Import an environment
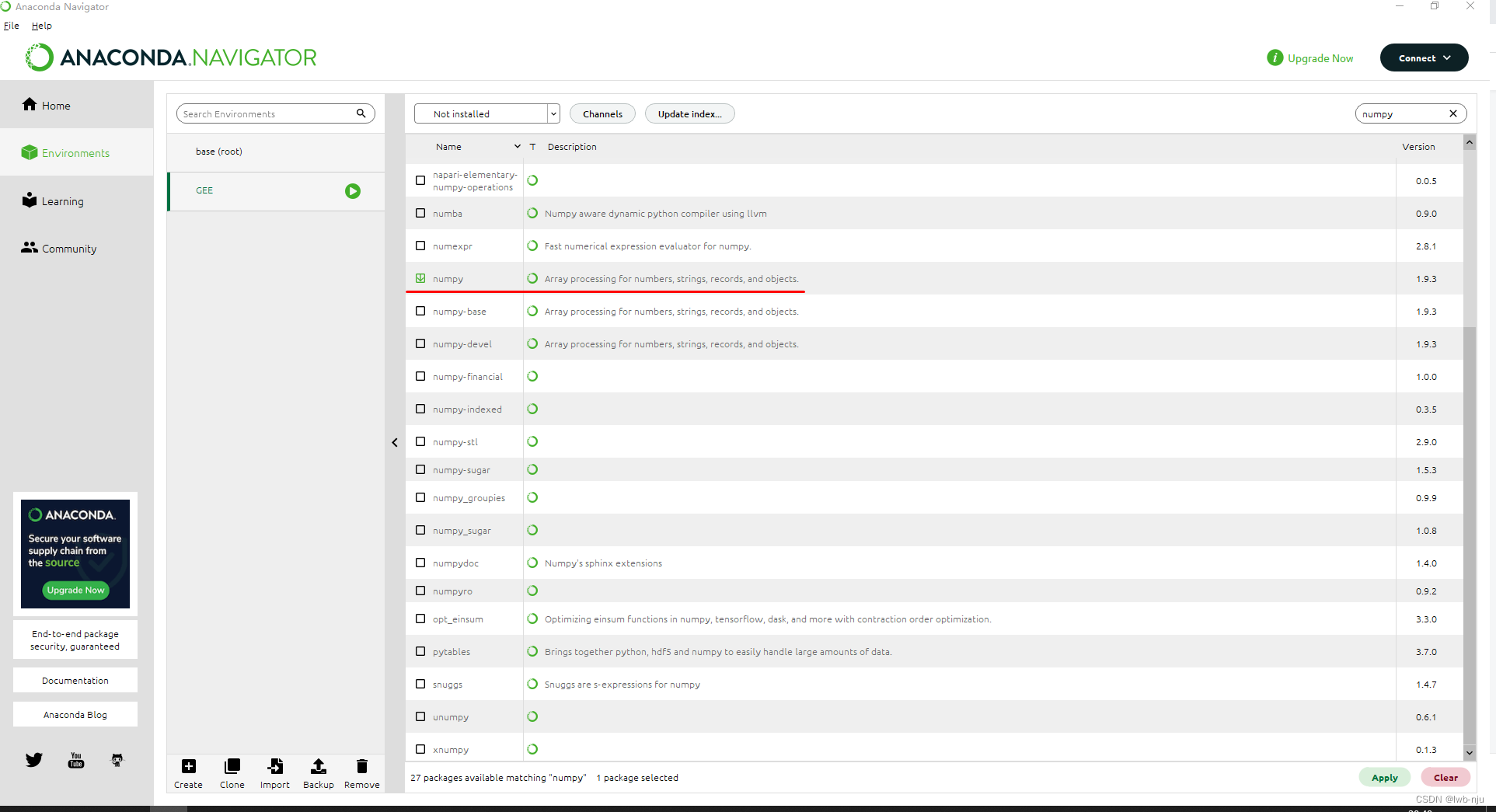This screenshot has width=1496, height=812. 275,774
